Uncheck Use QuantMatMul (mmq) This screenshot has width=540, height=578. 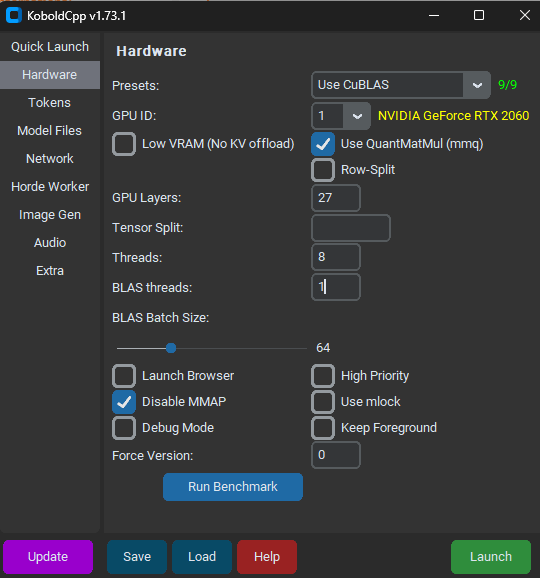[x=323, y=144]
